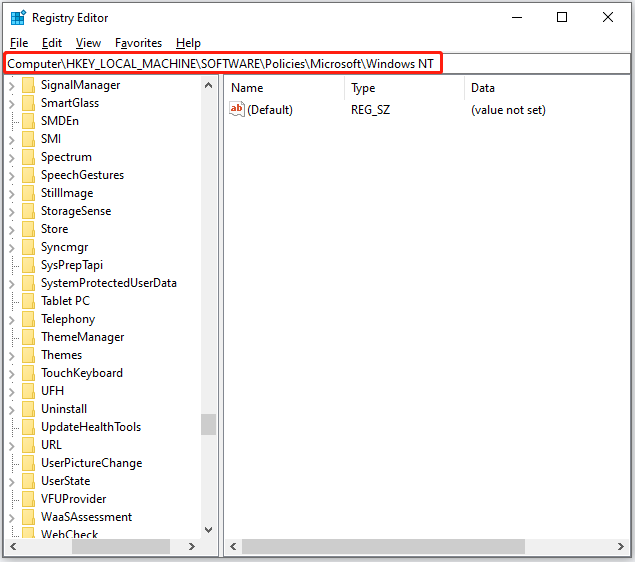Click the SMI folder icon
Image resolution: width=635 pixels, height=562 pixels.
pyautogui.click(x=28, y=139)
